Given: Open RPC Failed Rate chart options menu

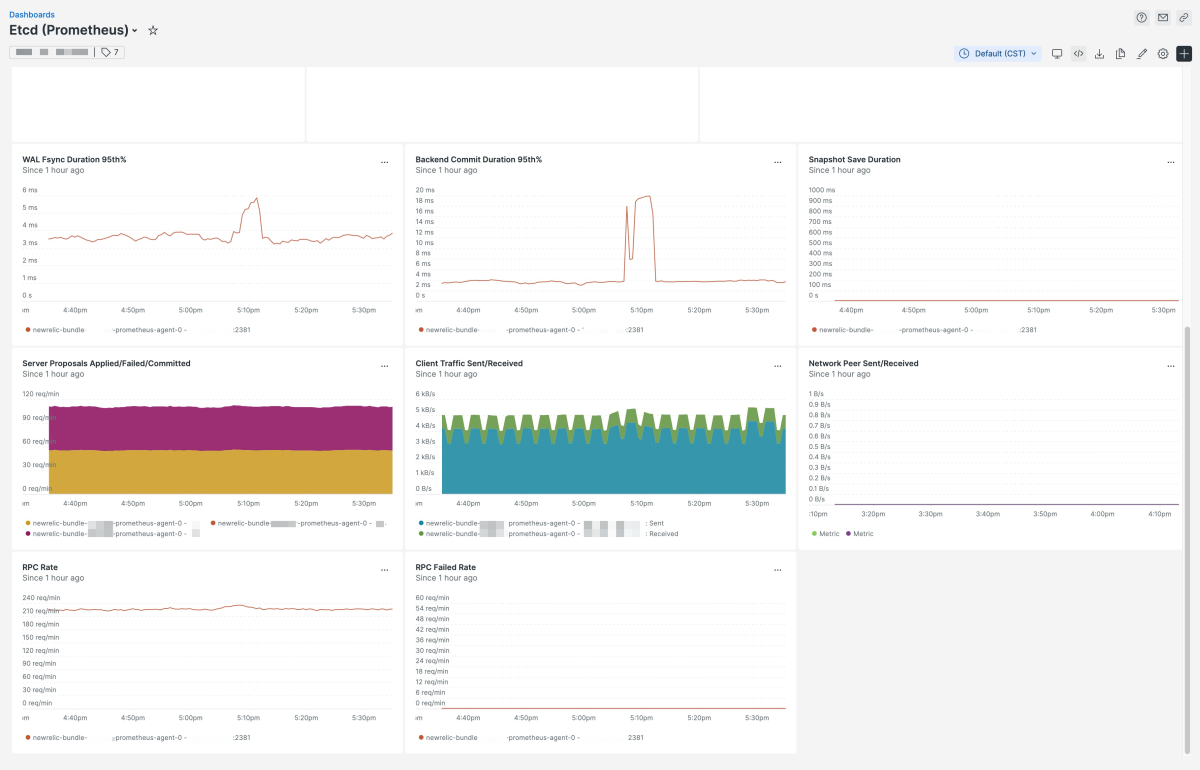Looking at the screenshot, I should pos(778,570).
